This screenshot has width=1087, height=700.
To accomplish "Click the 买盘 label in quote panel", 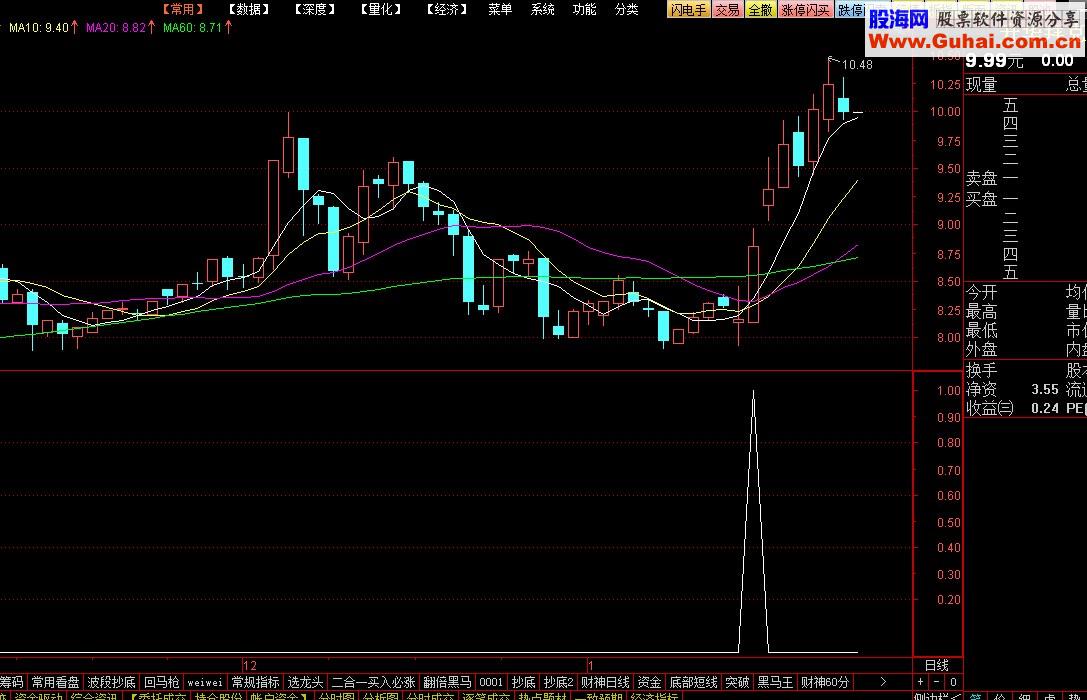I will tap(982, 199).
